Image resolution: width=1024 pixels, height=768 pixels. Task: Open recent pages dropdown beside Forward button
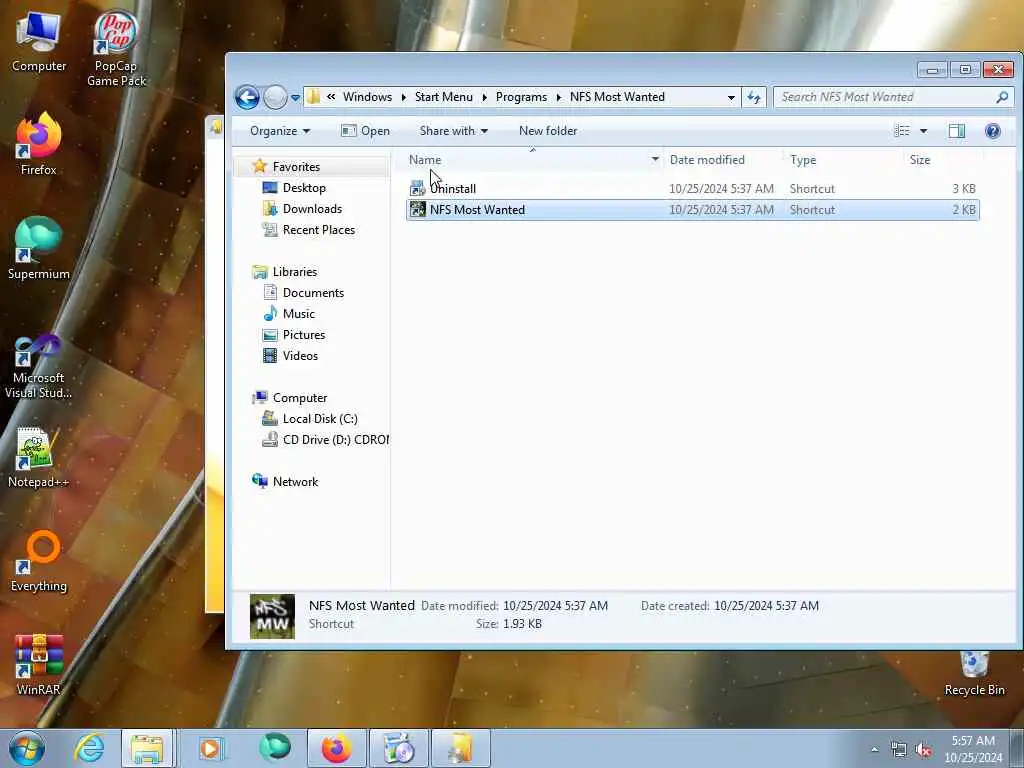(x=295, y=98)
